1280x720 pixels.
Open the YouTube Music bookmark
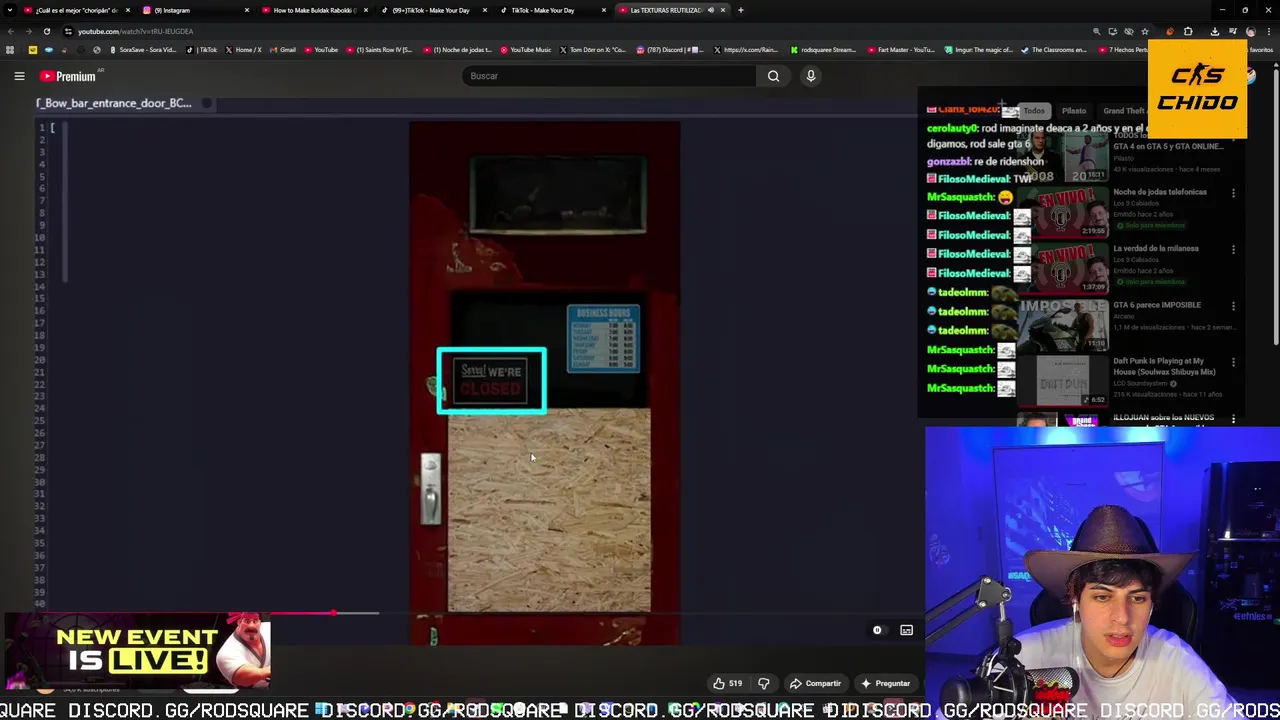click(526, 50)
